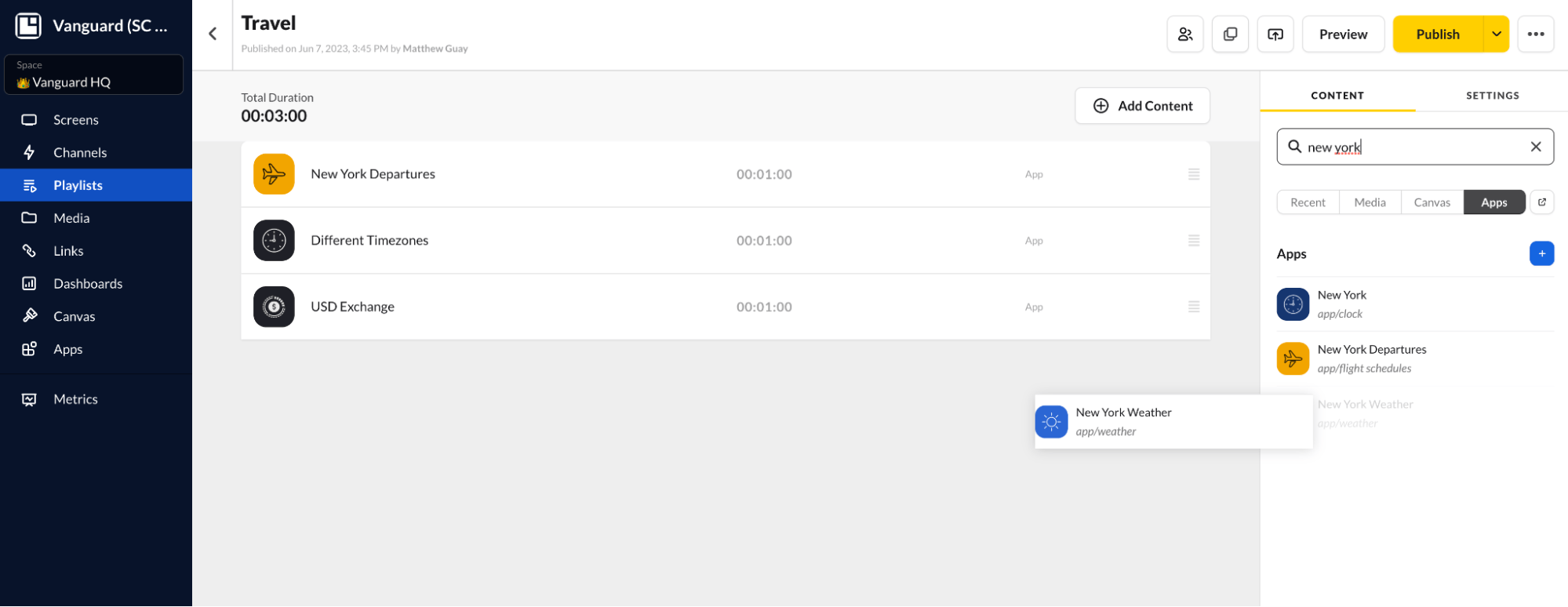
Task: Open the three-dot more options menu
Action: pyautogui.click(x=1535, y=35)
